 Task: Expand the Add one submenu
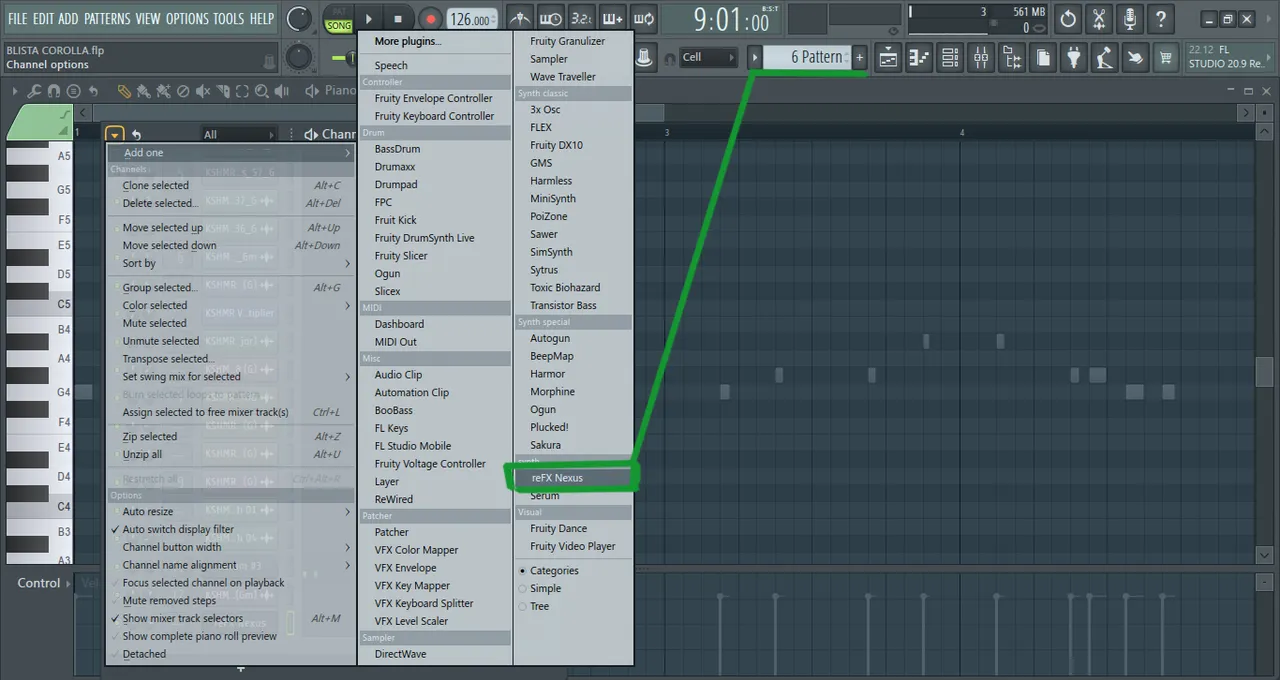tap(231, 153)
